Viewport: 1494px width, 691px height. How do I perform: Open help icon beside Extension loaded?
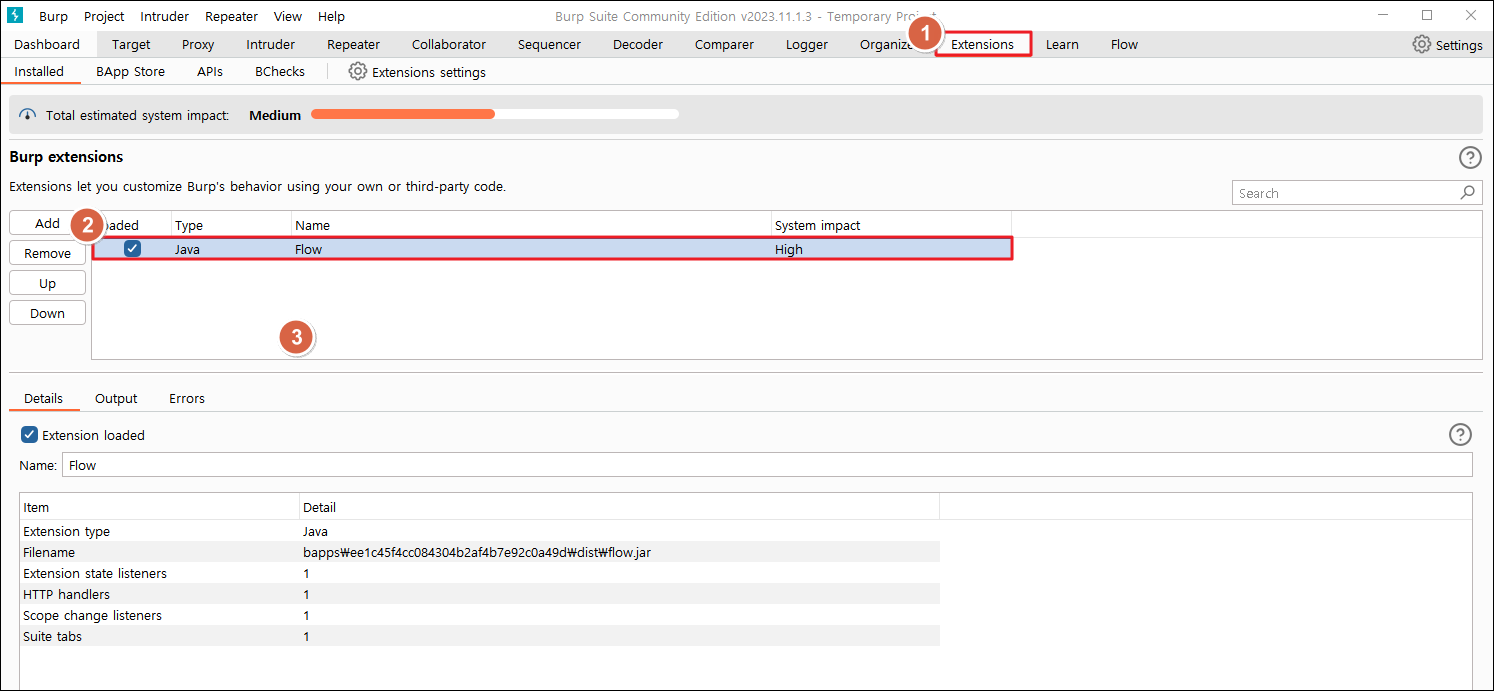(1460, 434)
